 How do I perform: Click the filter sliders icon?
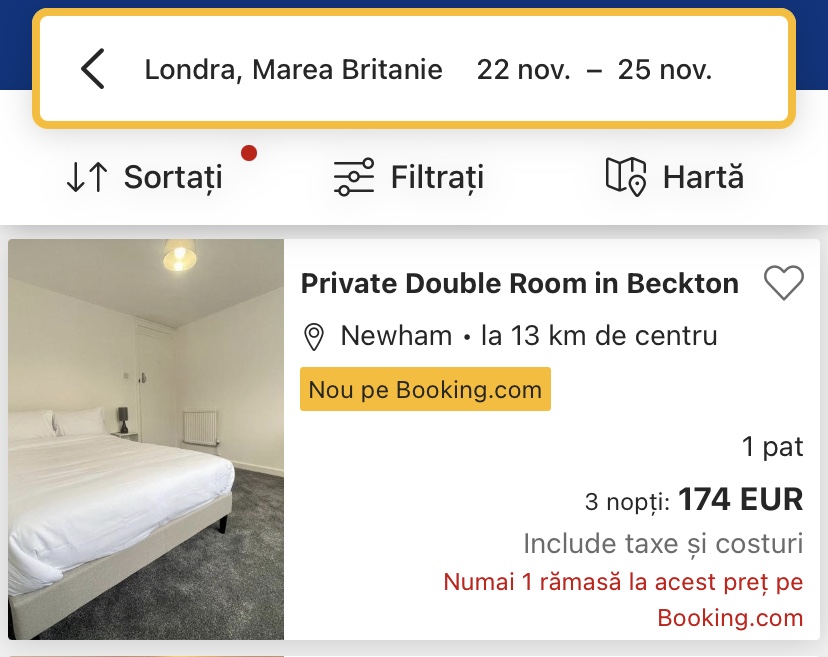click(x=353, y=177)
